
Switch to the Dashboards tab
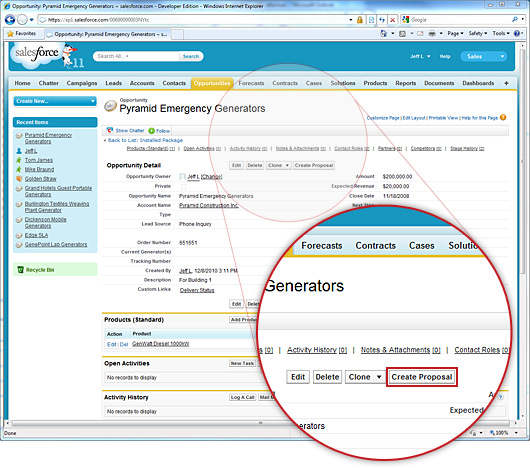tap(478, 83)
